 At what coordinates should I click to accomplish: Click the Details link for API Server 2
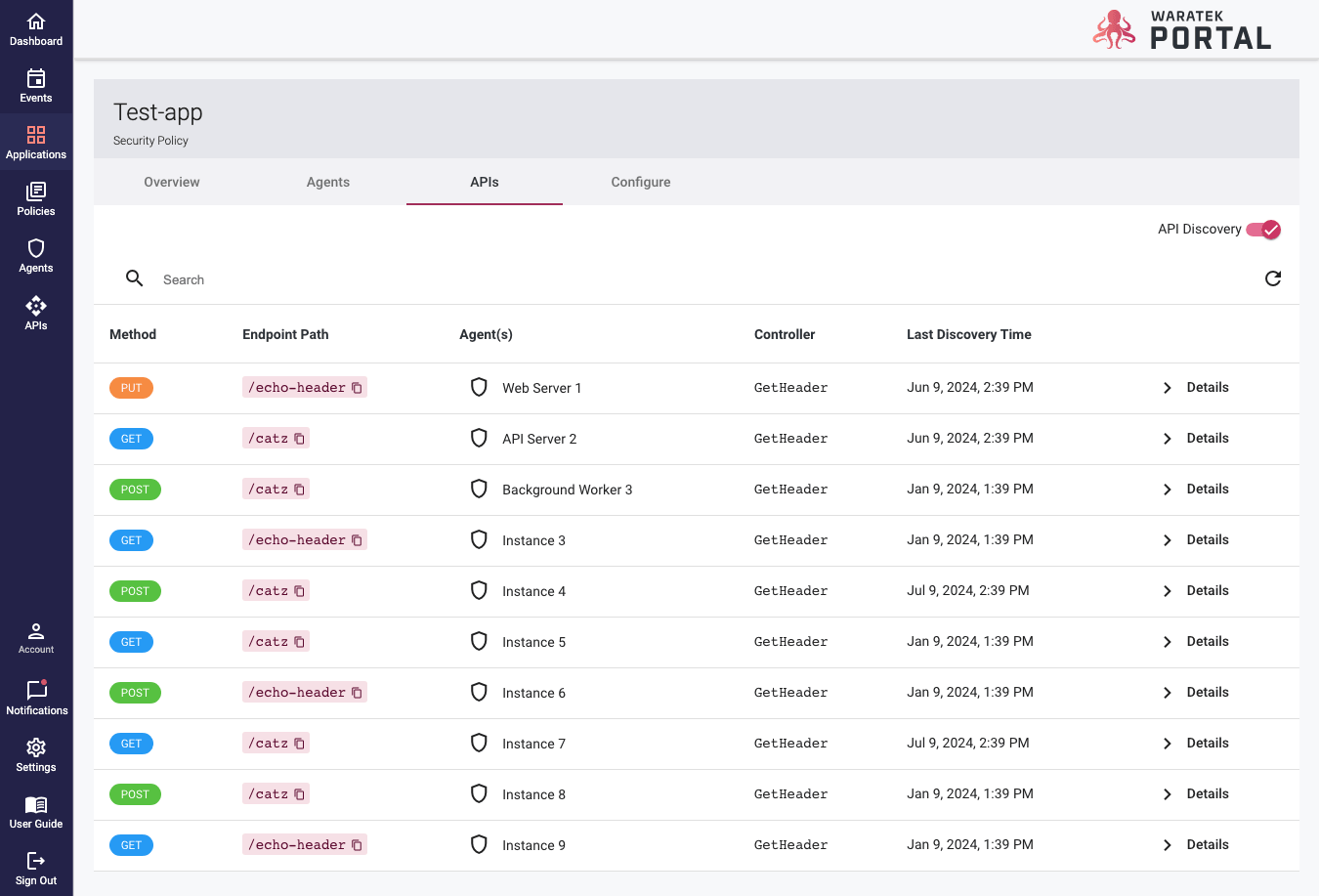pyautogui.click(x=1207, y=439)
